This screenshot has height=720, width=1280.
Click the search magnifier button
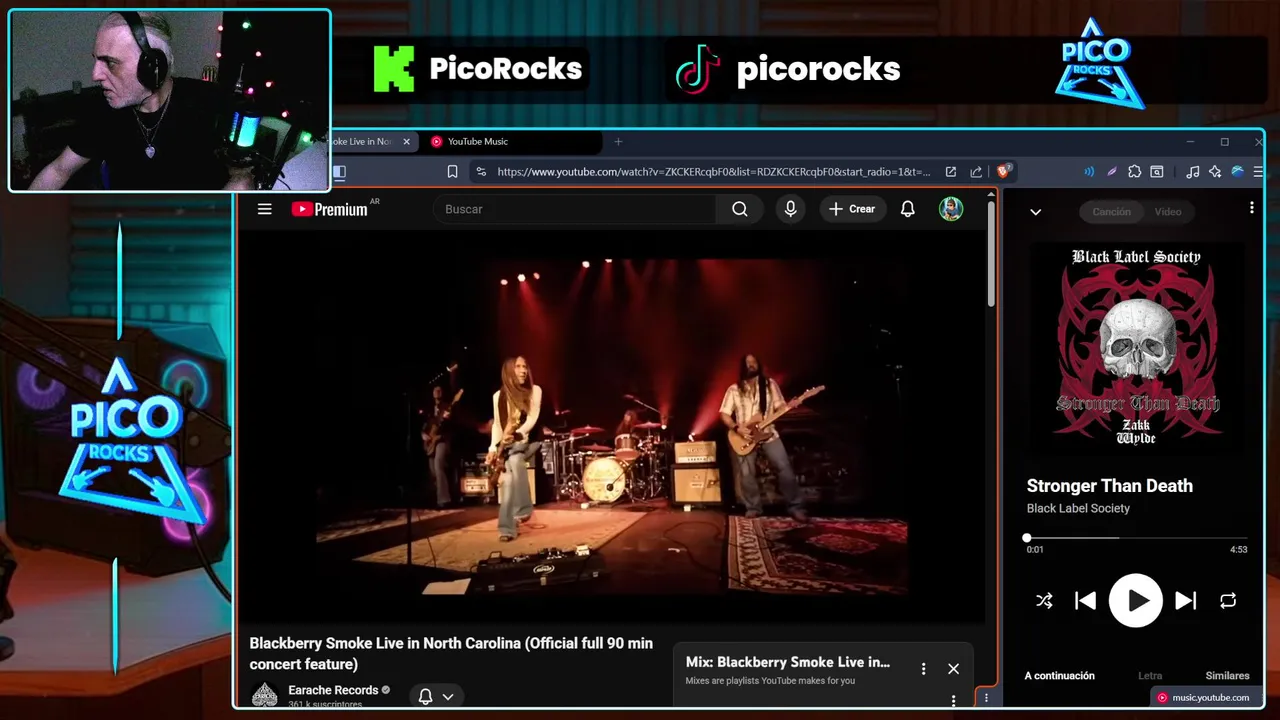point(740,209)
